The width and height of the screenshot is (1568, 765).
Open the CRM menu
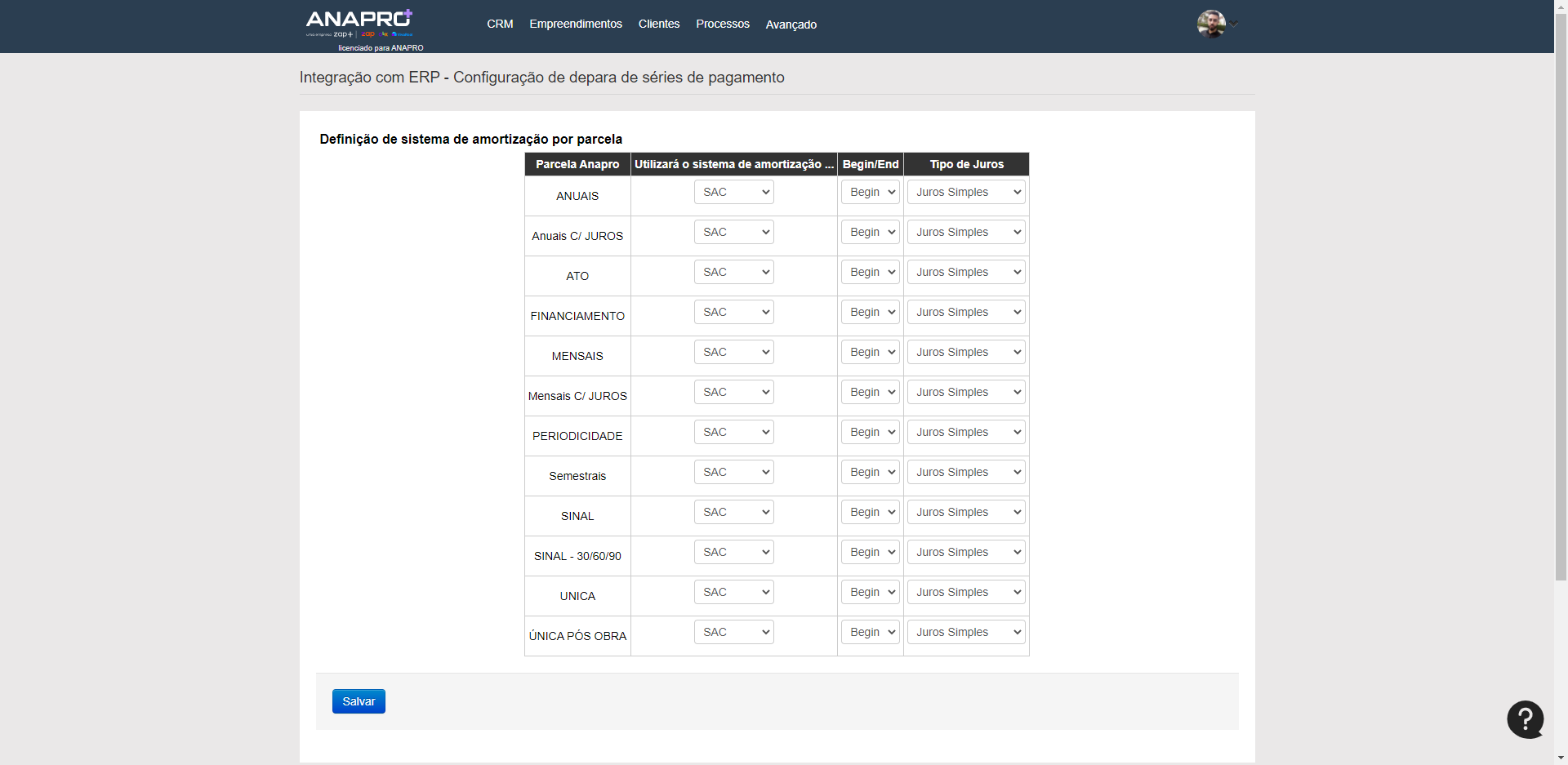click(x=500, y=24)
